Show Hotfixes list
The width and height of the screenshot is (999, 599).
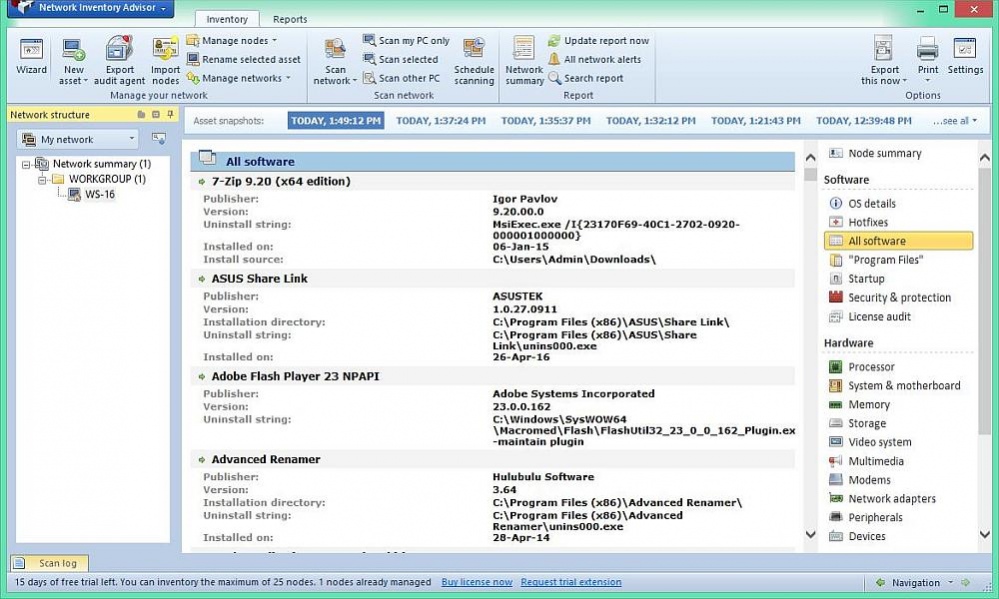[858, 222]
